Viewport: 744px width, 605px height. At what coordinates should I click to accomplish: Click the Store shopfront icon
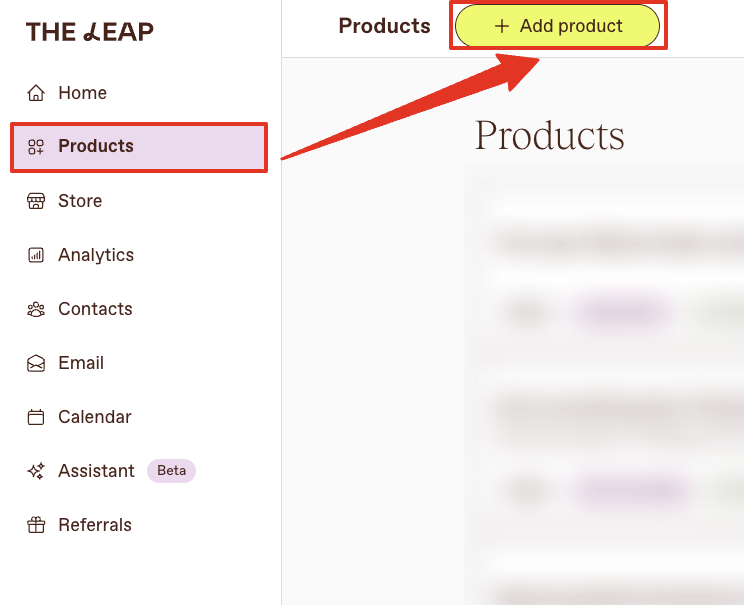click(36, 201)
